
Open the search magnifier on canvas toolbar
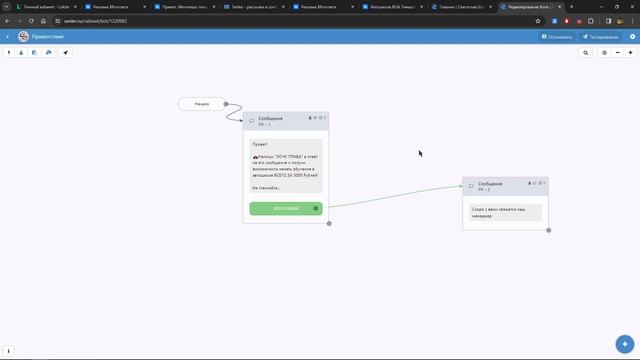(586, 53)
